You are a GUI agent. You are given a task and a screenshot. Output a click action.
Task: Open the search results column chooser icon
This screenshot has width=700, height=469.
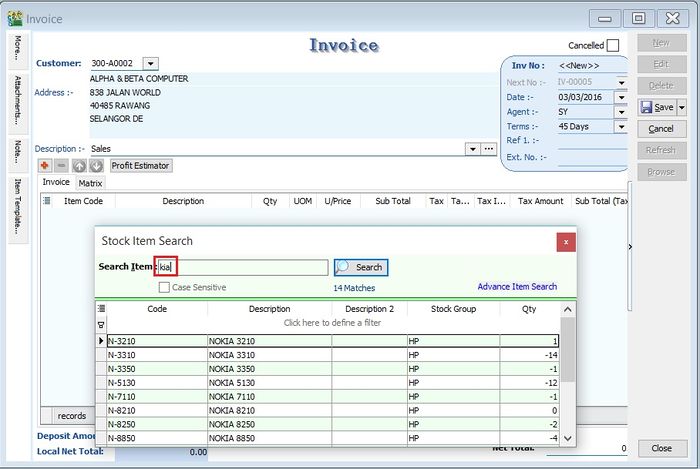tap(101, 309)
